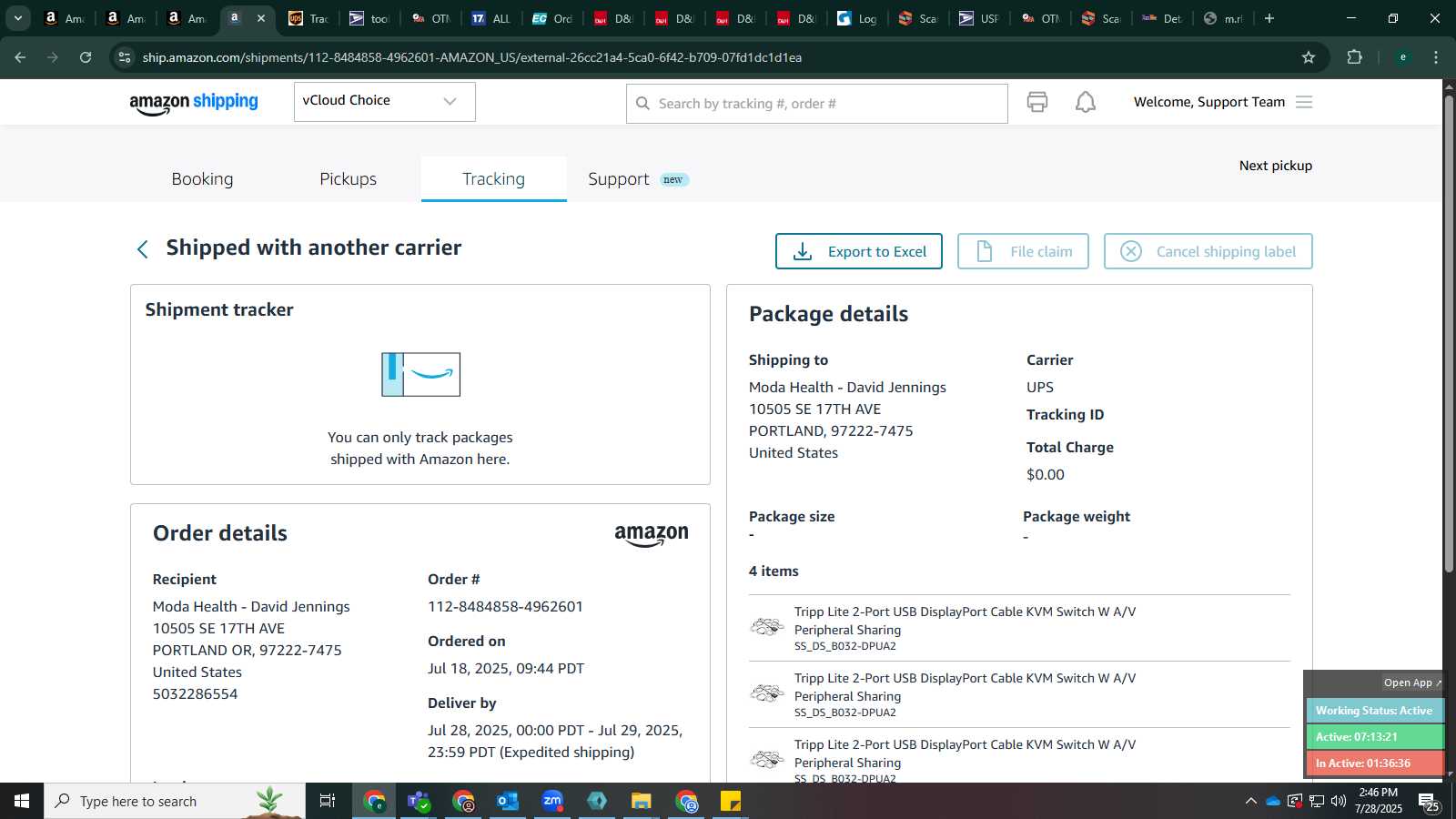Open Sticky Notes from taskbar
Viewport: 1456px width, 819px height.
click(x=731, y=801)
